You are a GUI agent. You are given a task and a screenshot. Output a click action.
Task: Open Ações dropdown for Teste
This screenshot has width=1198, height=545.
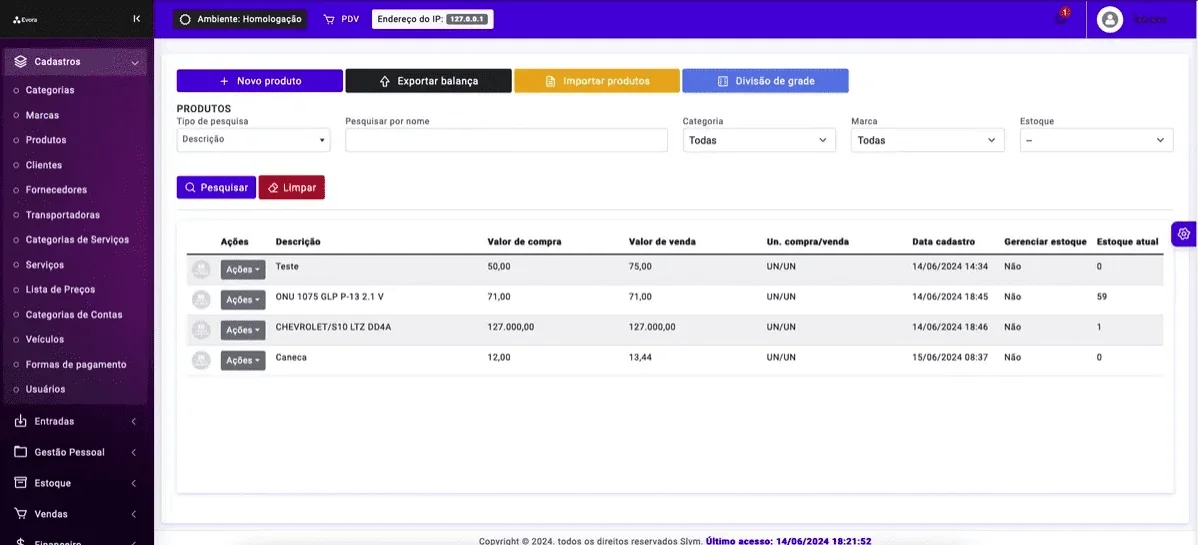click(243, 270)
